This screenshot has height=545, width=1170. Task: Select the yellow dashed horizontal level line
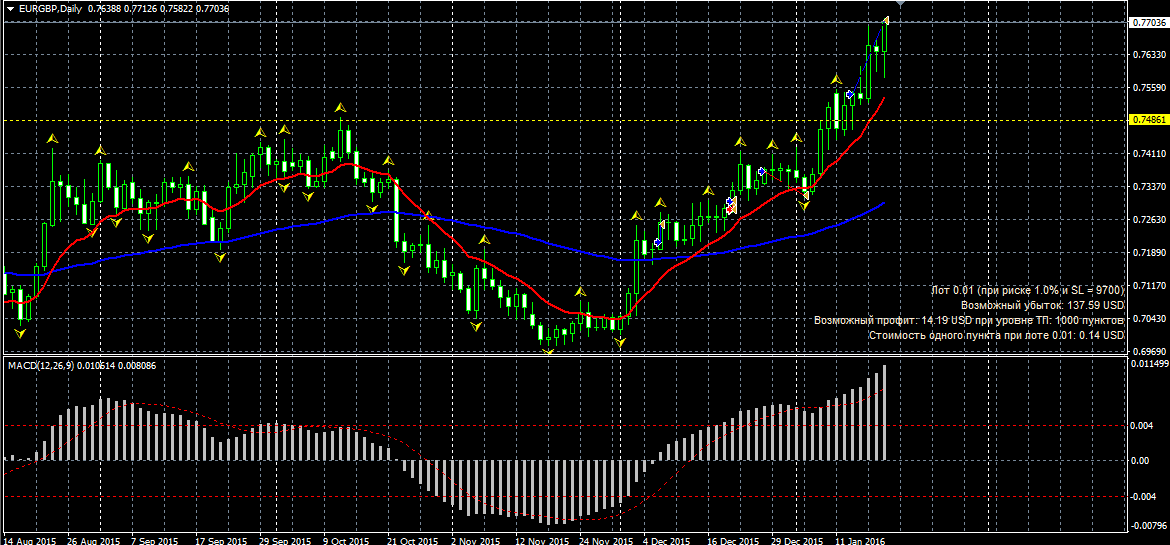tap(567, 119)
